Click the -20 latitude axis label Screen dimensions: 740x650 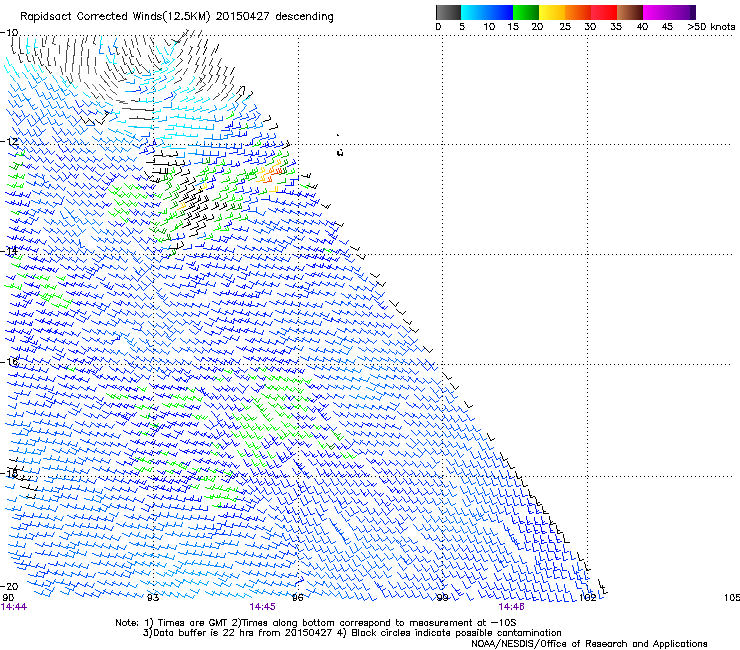(x=9, y=586)
